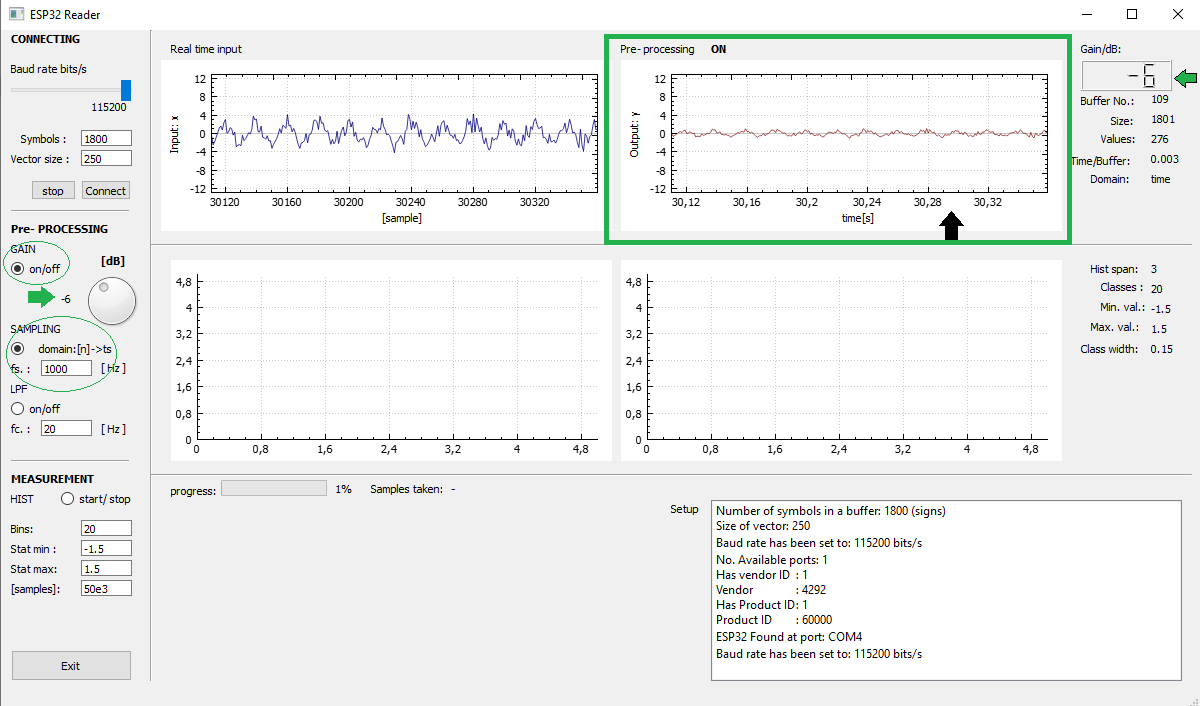
Task: Click the 'ESP32 Found at port: COM4' log line
Action: [x=789, y=637]
